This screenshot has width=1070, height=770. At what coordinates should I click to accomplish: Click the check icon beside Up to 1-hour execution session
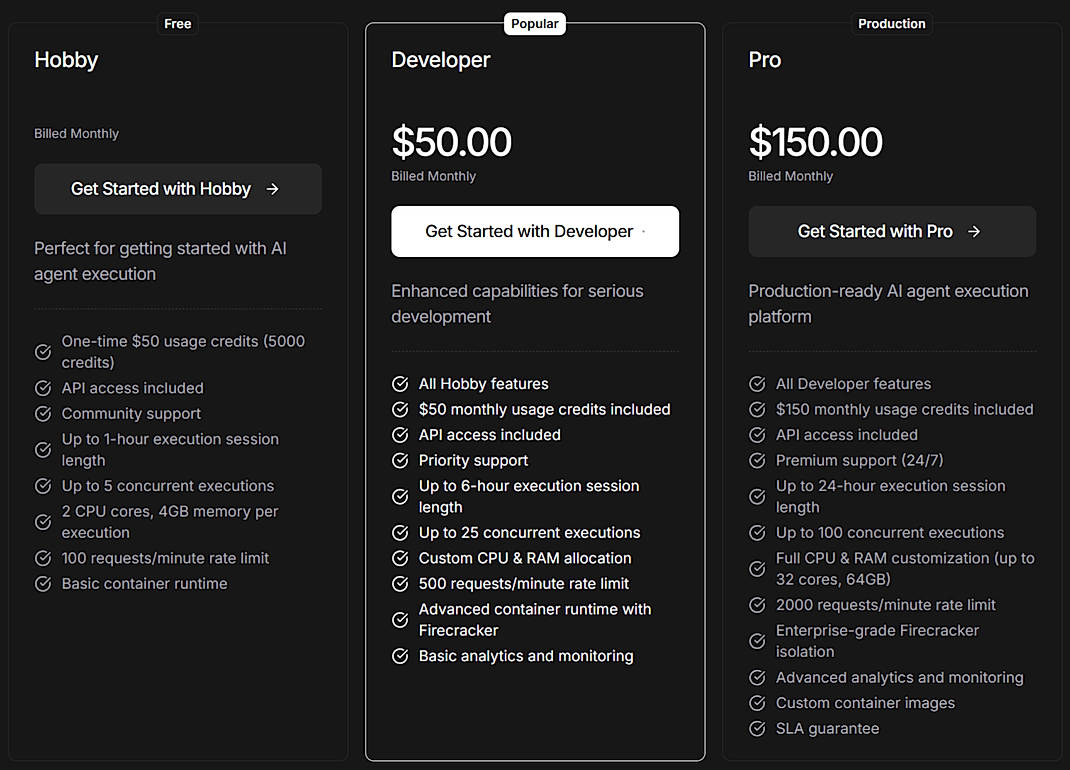[43, 450]
